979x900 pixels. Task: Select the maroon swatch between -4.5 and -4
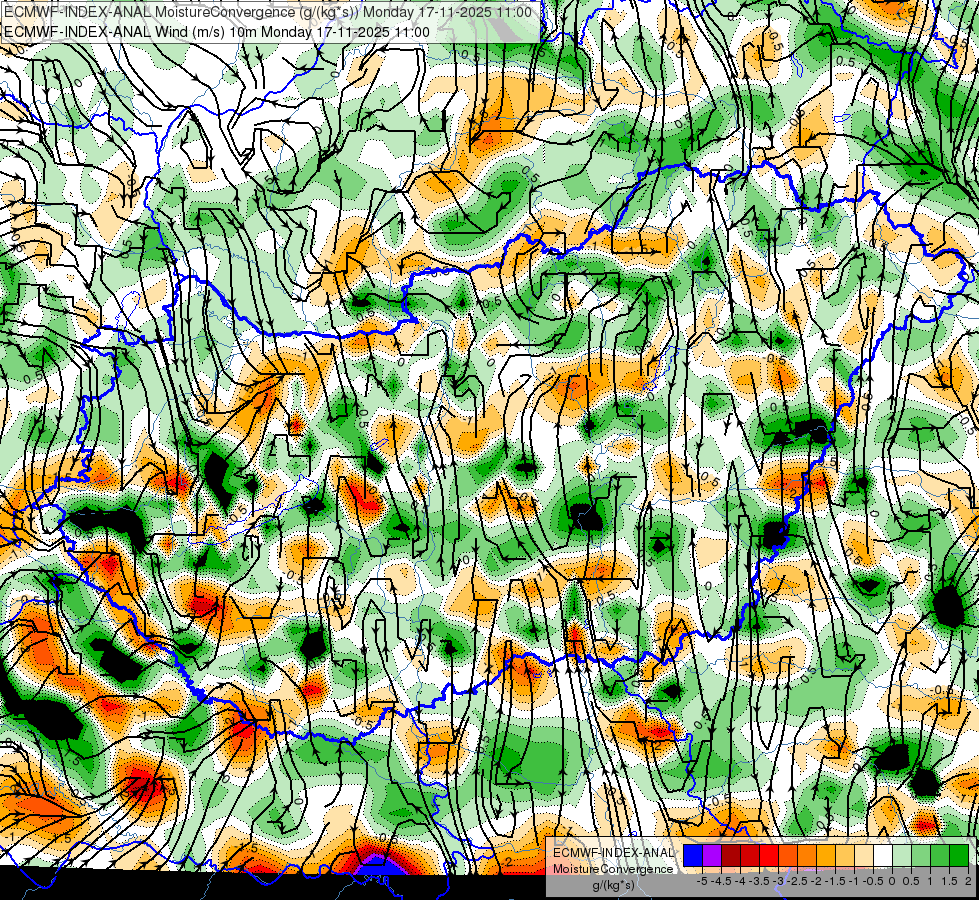[731, 855]
